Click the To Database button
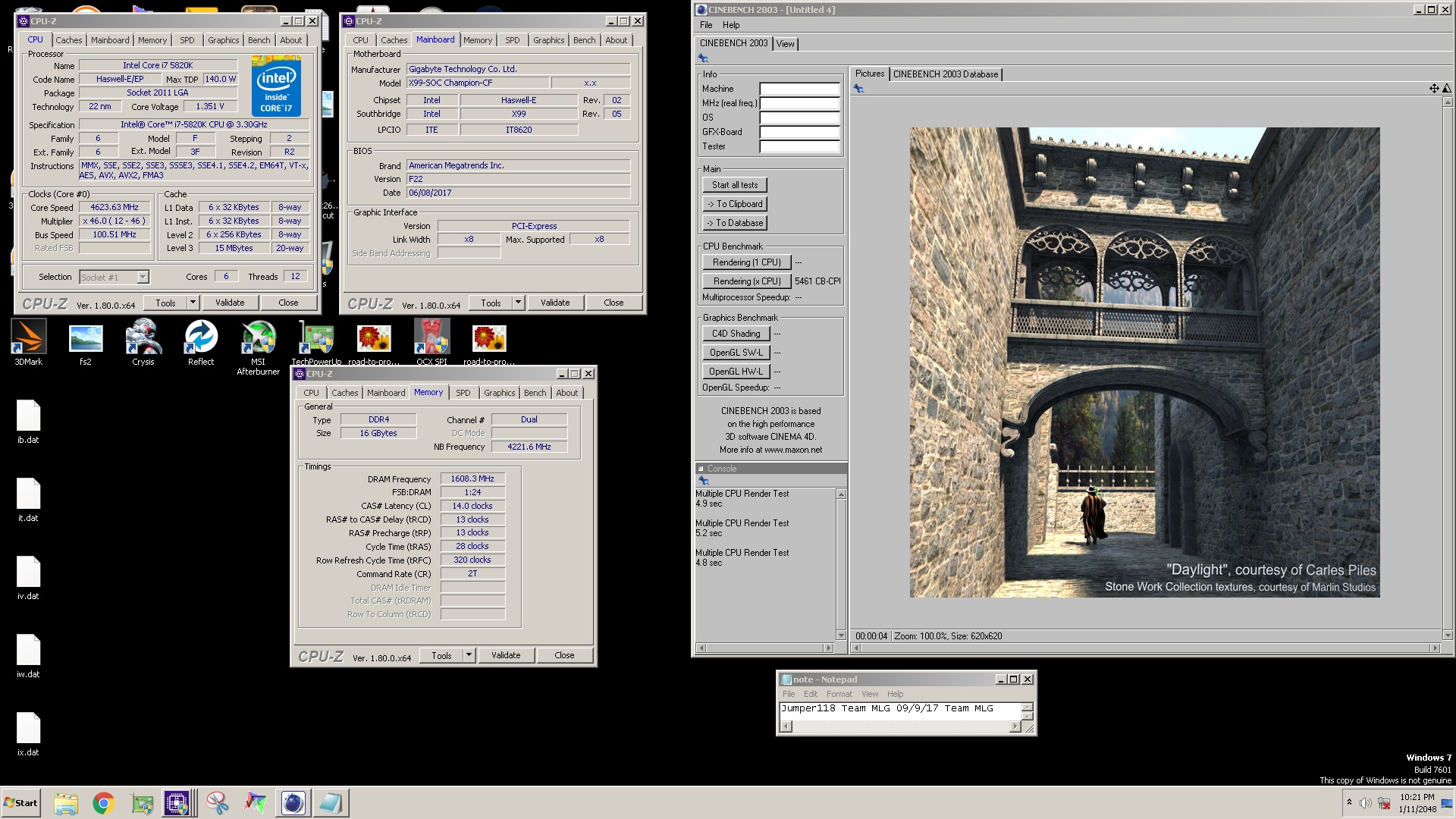Image resolution: width=1456 pixels, height=819 pixels. coord(735,223)
